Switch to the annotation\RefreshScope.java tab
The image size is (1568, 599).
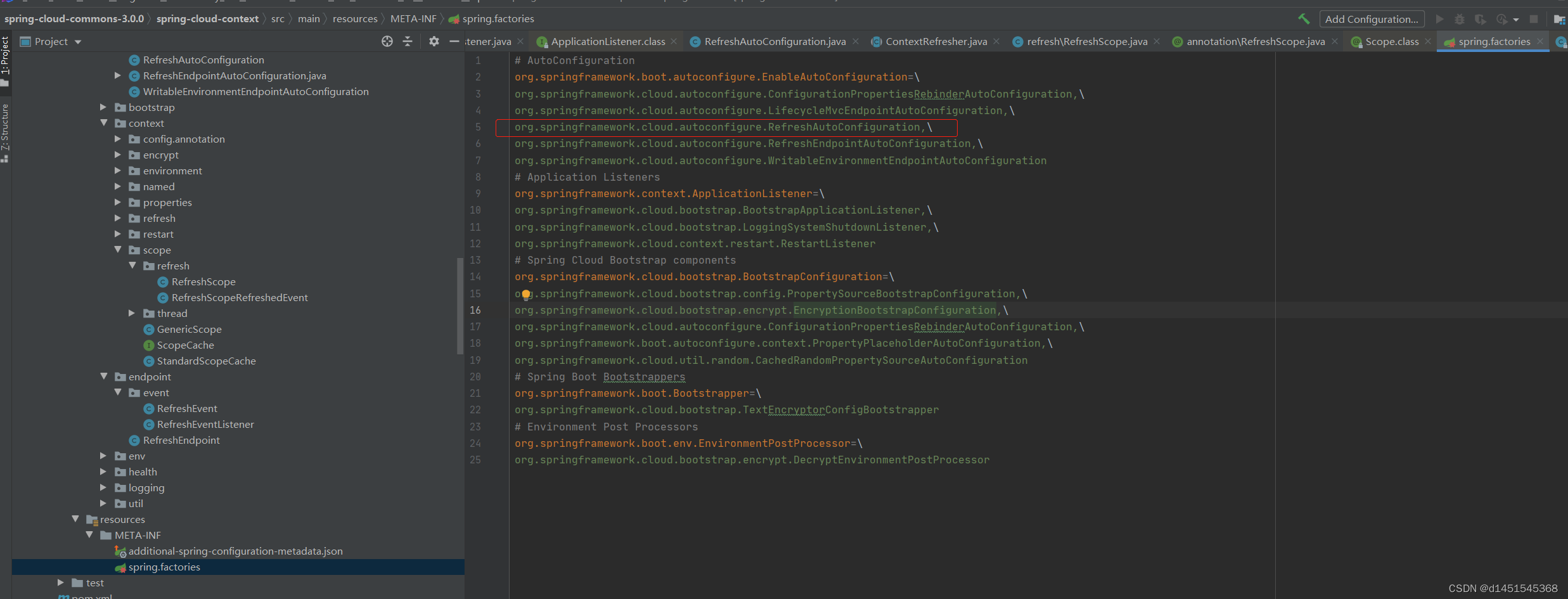(x=1256, y=41)
